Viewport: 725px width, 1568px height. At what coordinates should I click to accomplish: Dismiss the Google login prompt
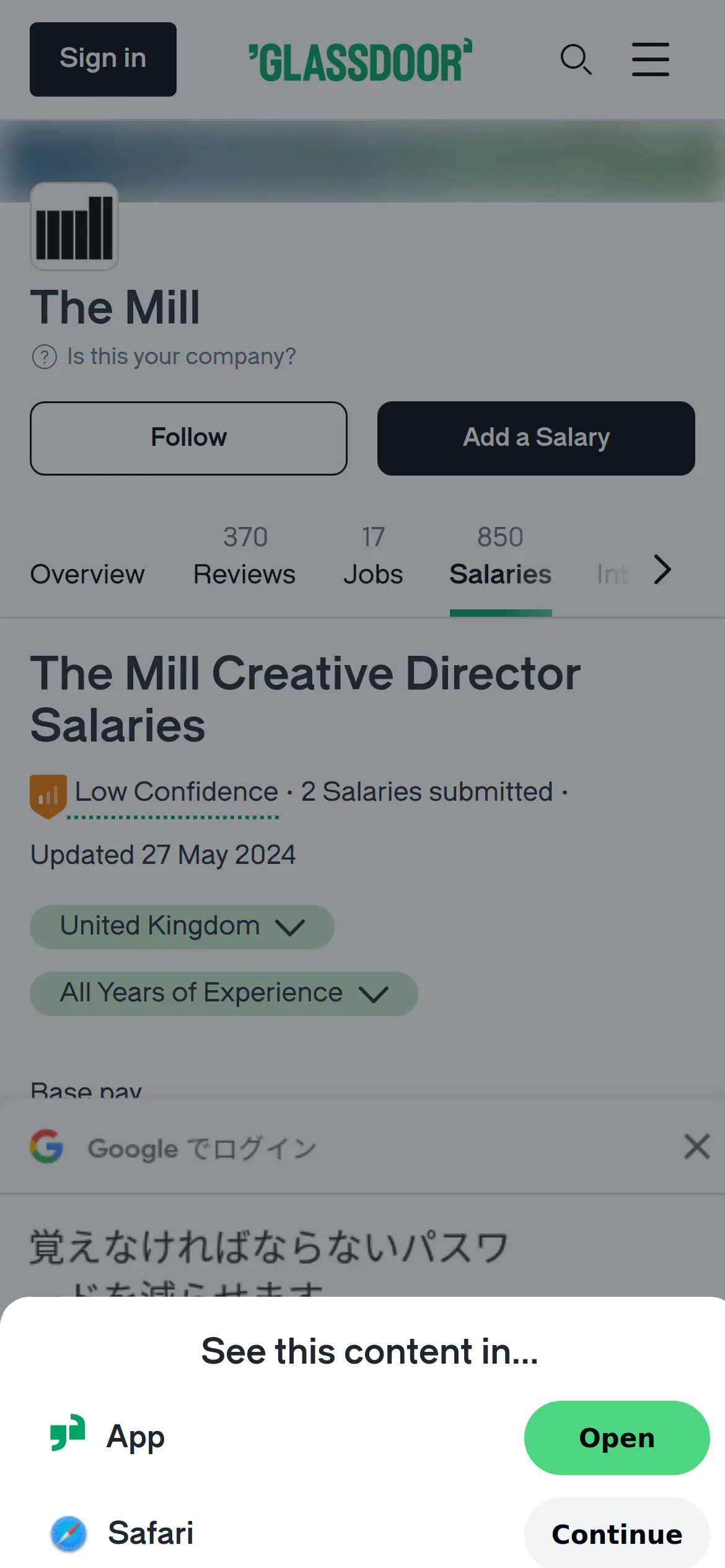[x=696, y=1146]
